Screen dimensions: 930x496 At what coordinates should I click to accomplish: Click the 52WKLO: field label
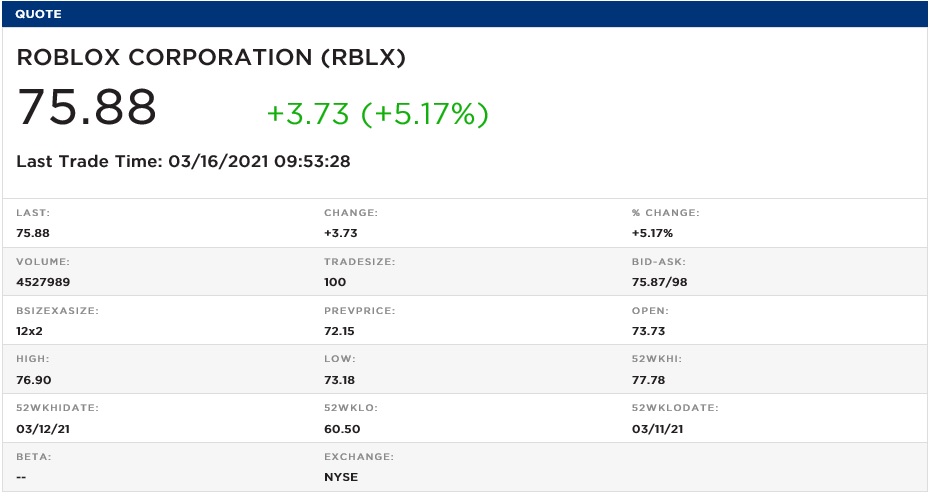(351, 408)
